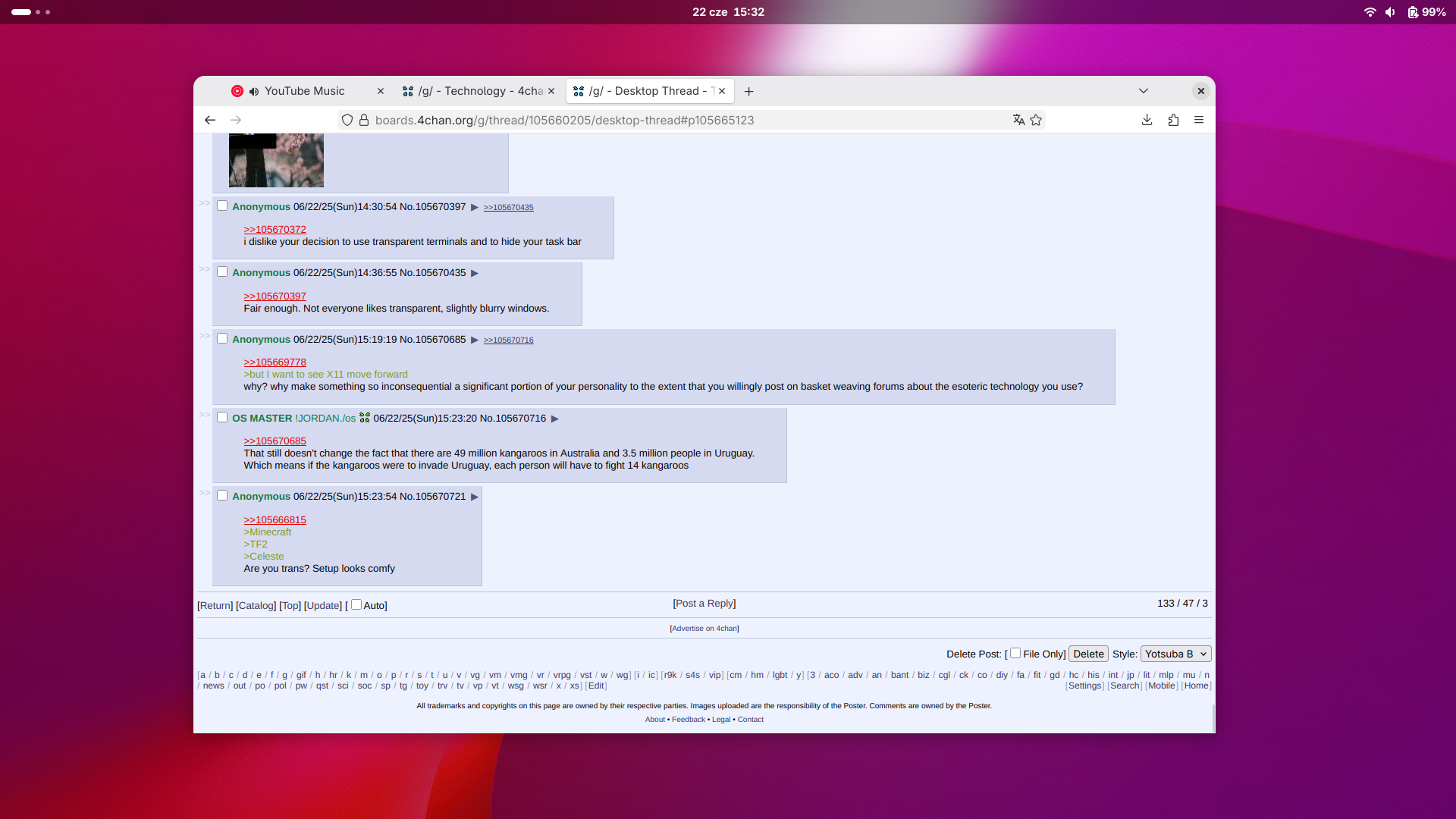The width and height of the screenshot is (1456, 819).
Task: Open the extensions puzzle icon
Action: pyautogui.click(x=1173, y=120)
